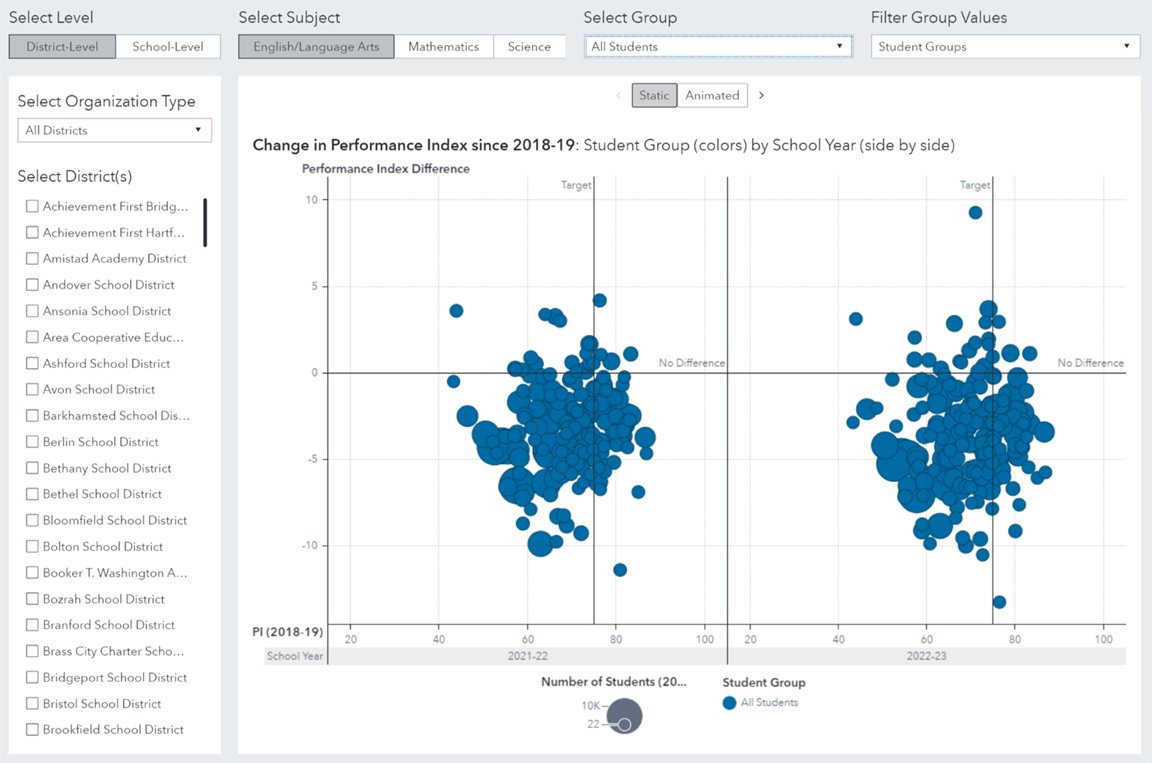The image size is (1152, 763).
Task: Select the Mathematics subject
Action: point(444,46)
